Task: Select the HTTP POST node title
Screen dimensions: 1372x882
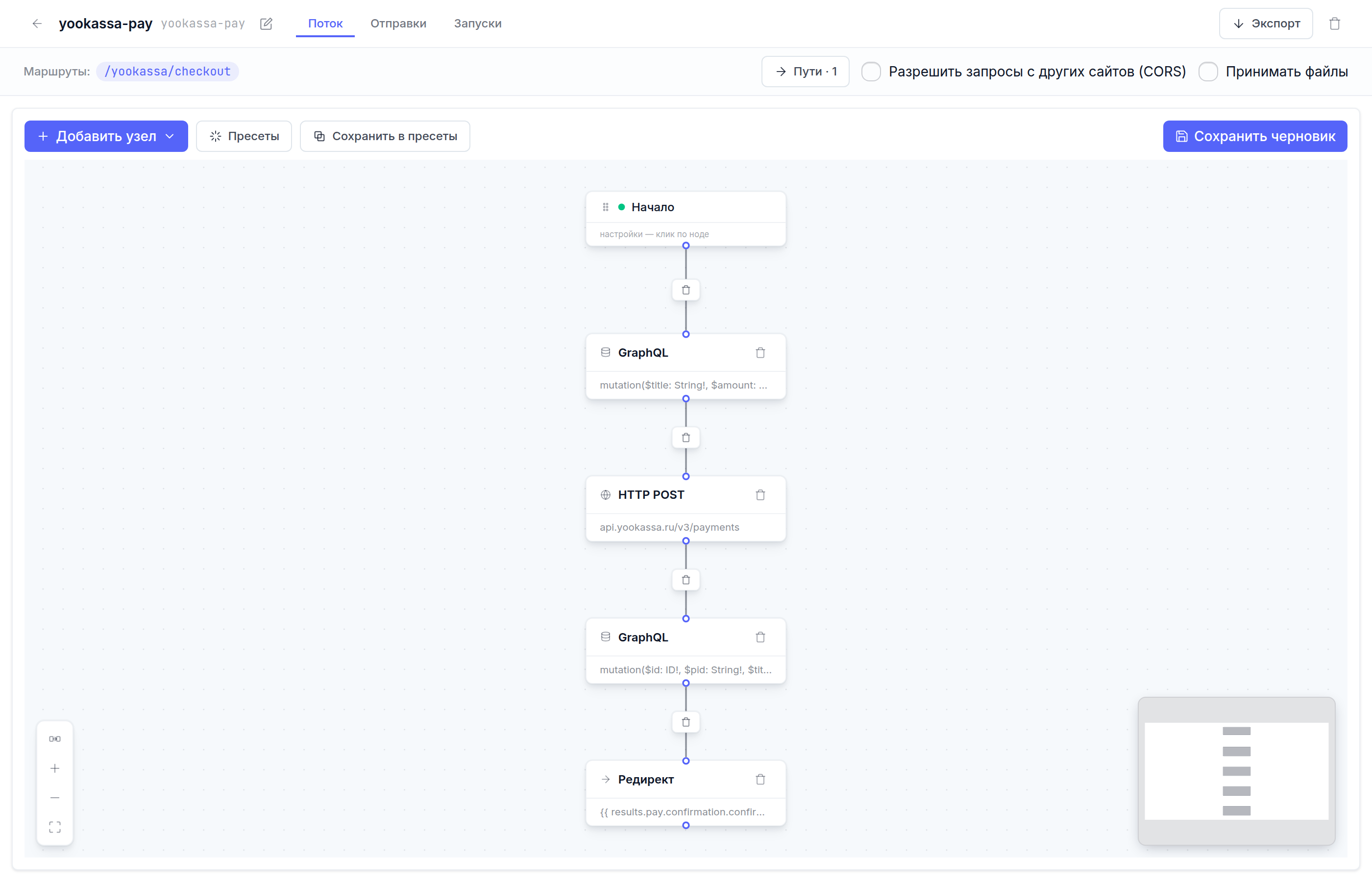Action: [651, 495]
